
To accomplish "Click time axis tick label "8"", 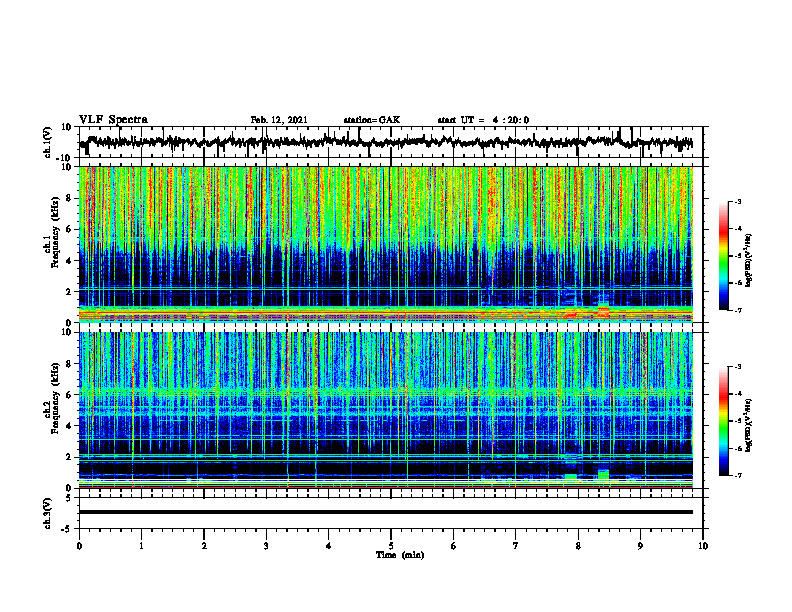I will (578, 546).
